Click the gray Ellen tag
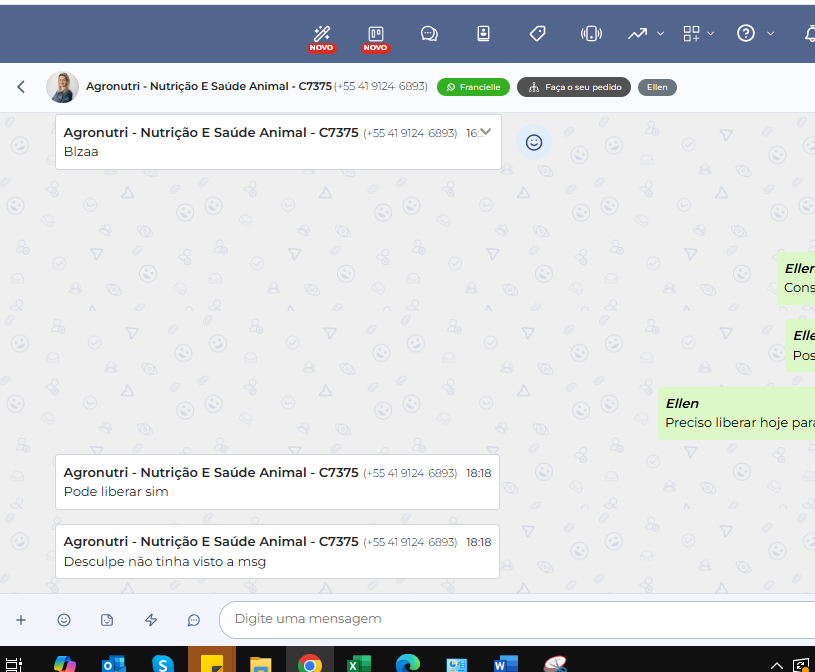This screenshot has height=672, width=815. tap(657, 87)
